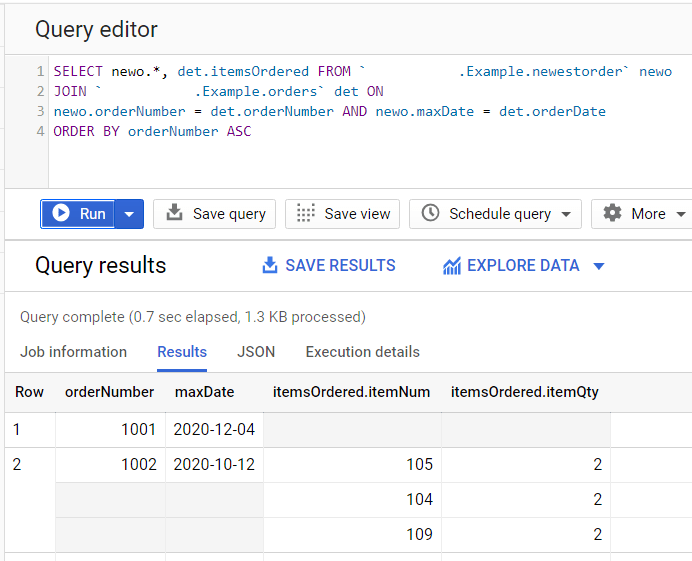The image size is (692, 561).
Task: Select the cell with order number 1002
Action: pyautogui.click(x=110, y=464)
